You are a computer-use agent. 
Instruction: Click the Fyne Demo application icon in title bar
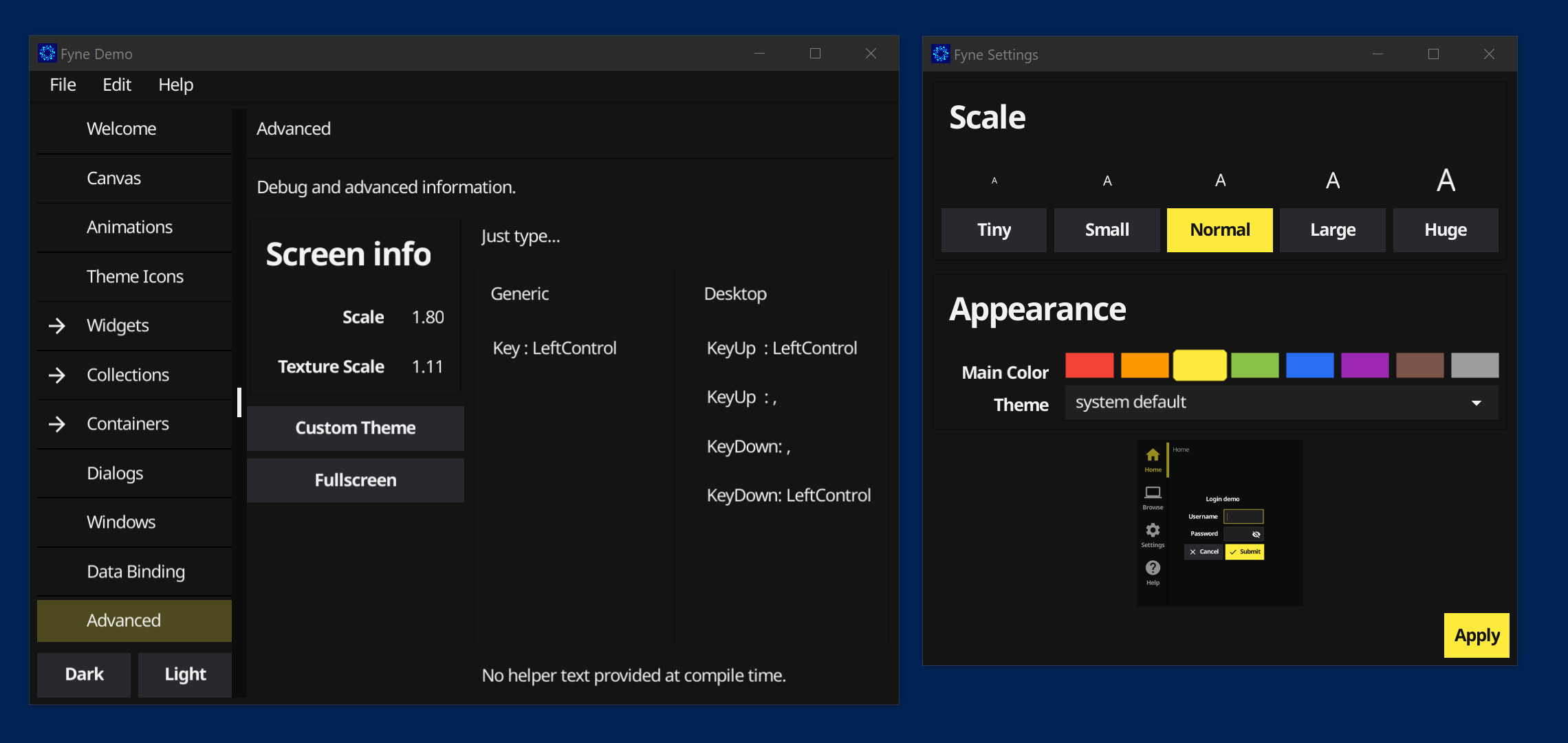click(x=47, y=53)
